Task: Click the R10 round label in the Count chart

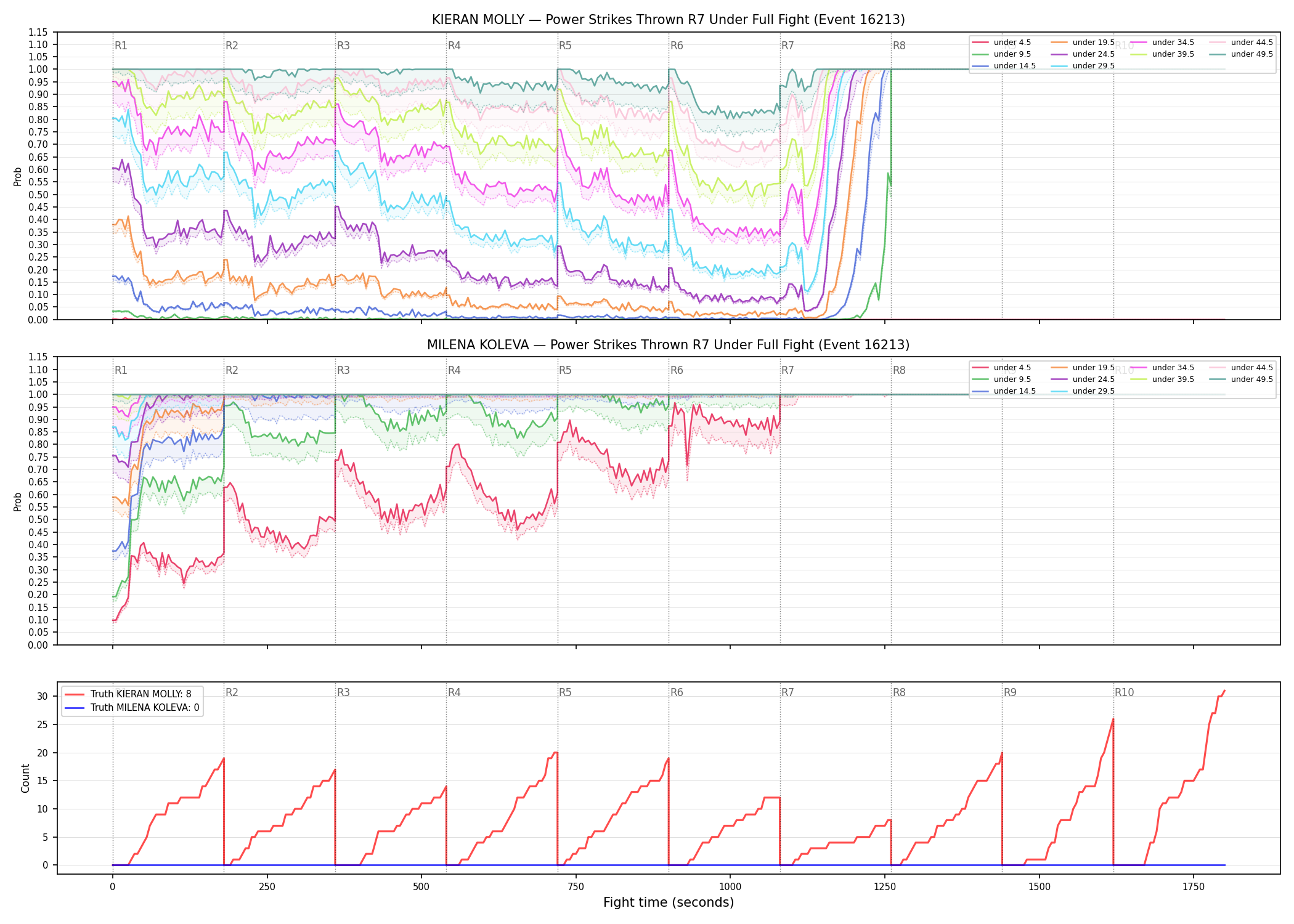Action: point(1124,692)
